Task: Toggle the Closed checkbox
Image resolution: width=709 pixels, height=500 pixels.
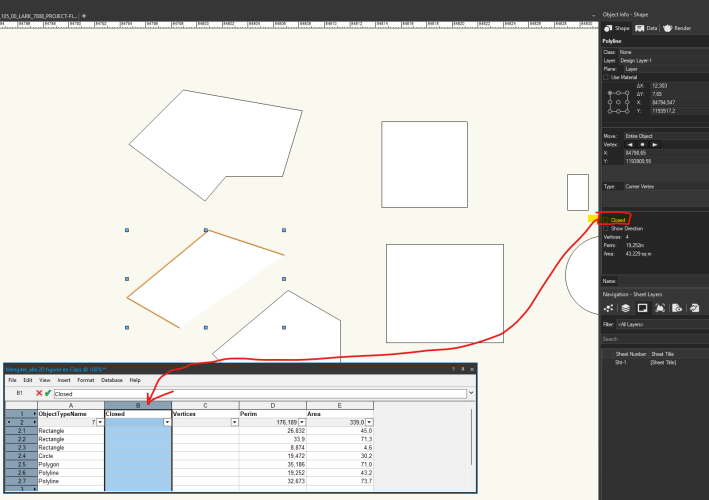Action: tap(605, 219)
